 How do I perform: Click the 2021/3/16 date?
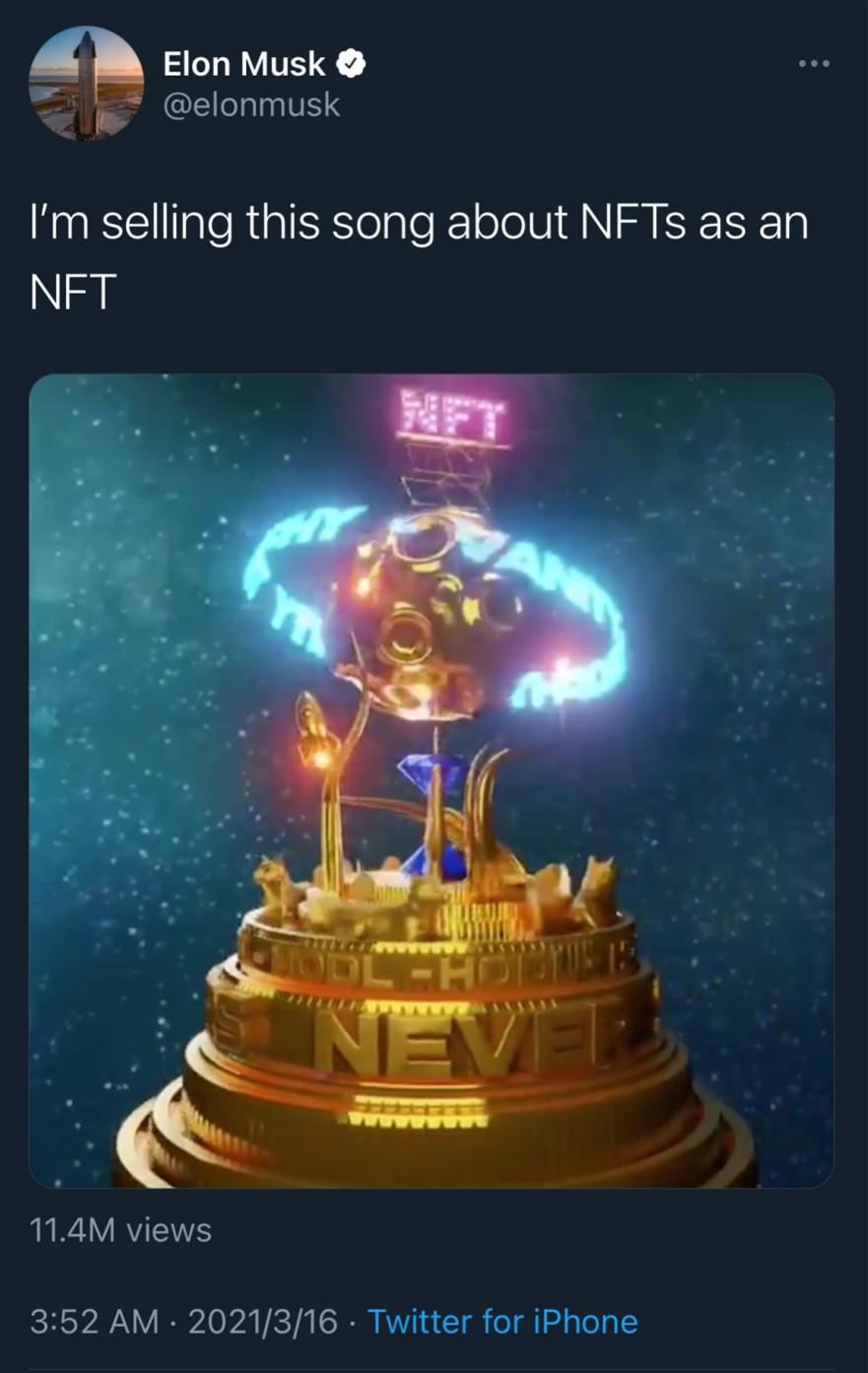tap(262, 1321)
